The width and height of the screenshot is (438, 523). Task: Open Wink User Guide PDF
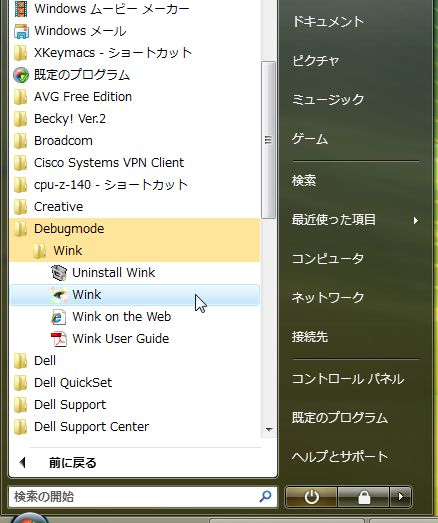(135, 339)
